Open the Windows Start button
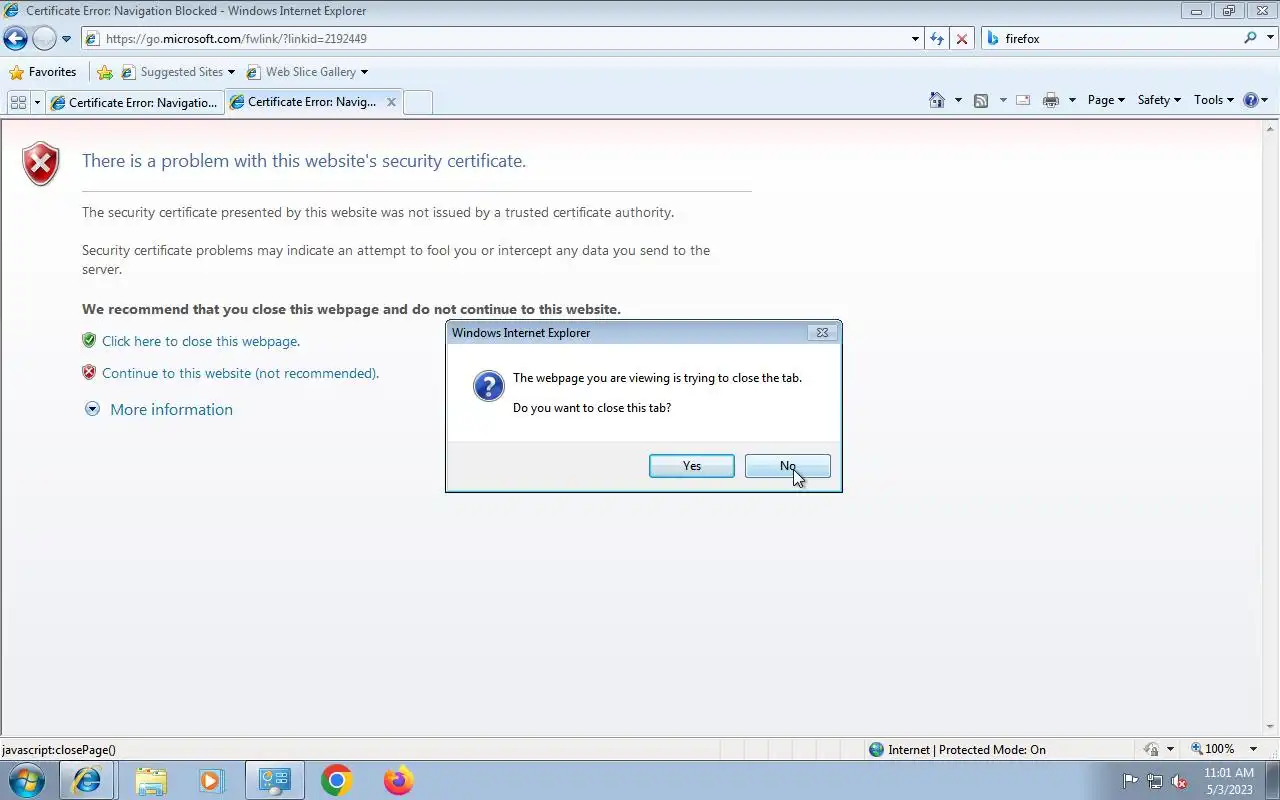This screenshot has height=800, width=1280. click(x=26, y=780)
